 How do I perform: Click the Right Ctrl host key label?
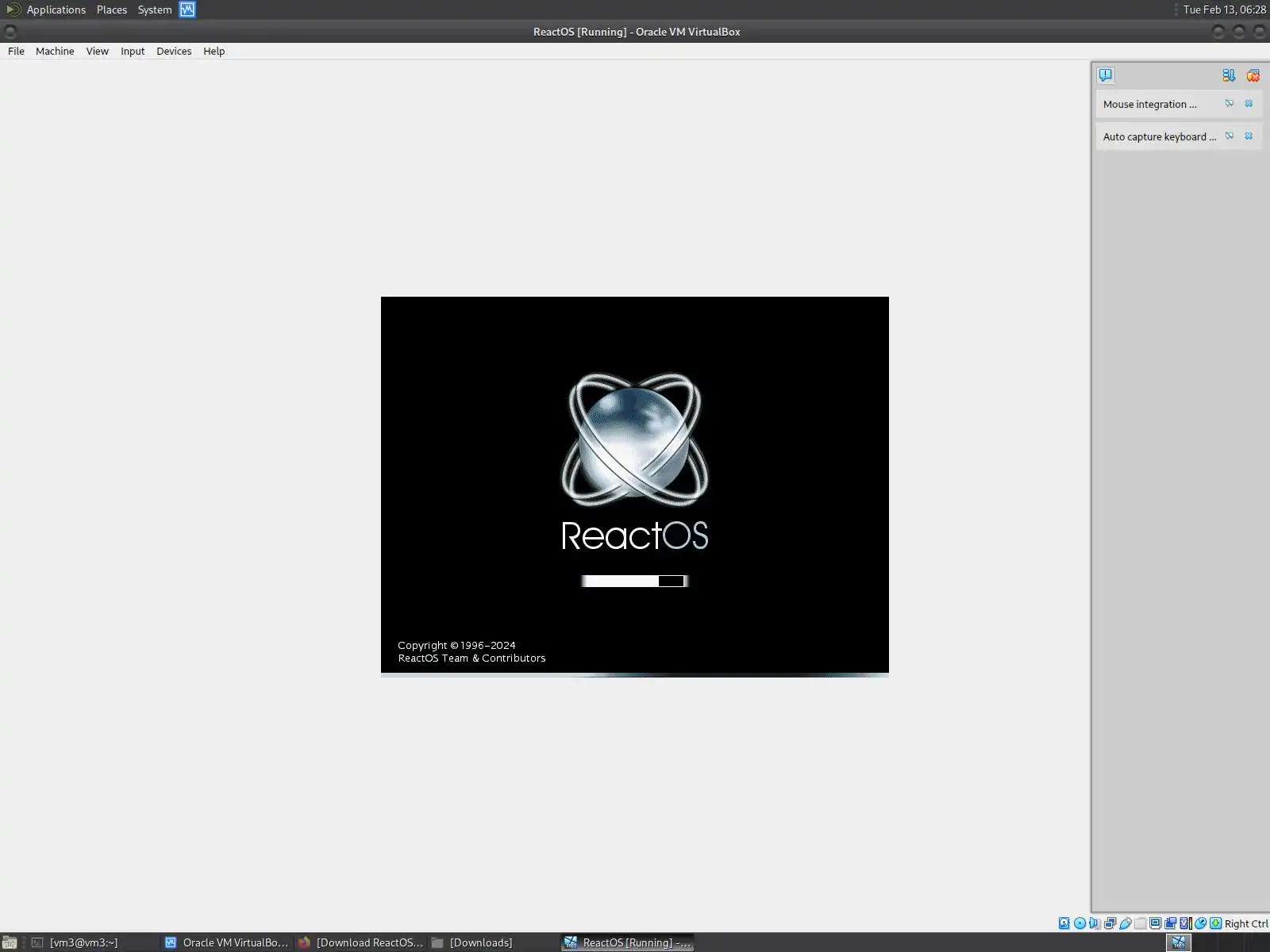pos(1246,923)
